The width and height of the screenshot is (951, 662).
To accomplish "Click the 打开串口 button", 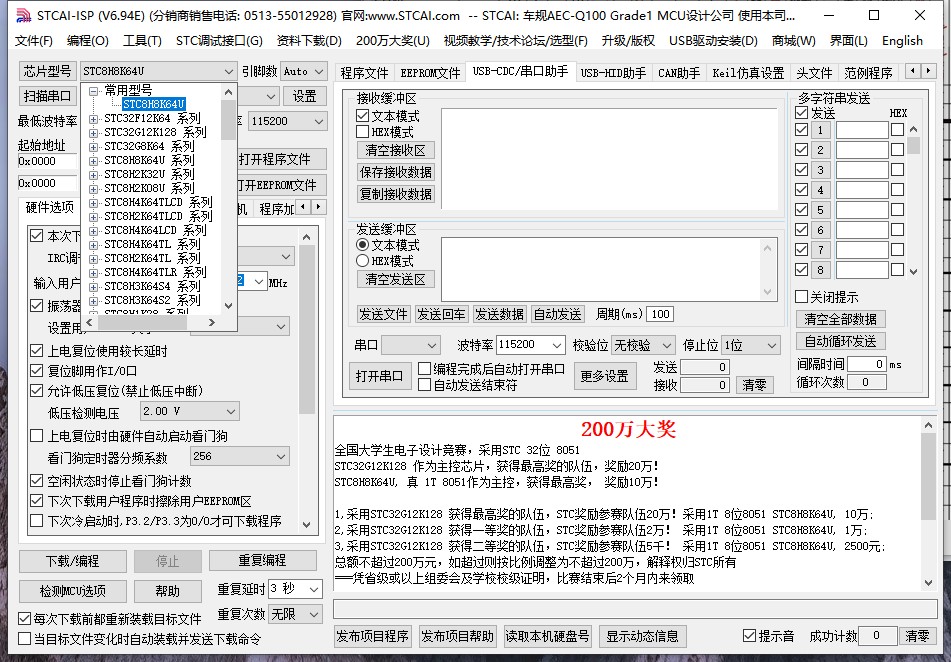I will [x=379, y=376].
